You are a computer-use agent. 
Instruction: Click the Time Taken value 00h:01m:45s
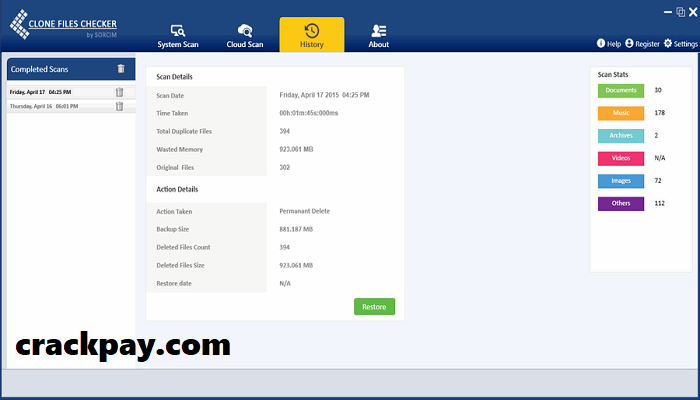(309, 113)
